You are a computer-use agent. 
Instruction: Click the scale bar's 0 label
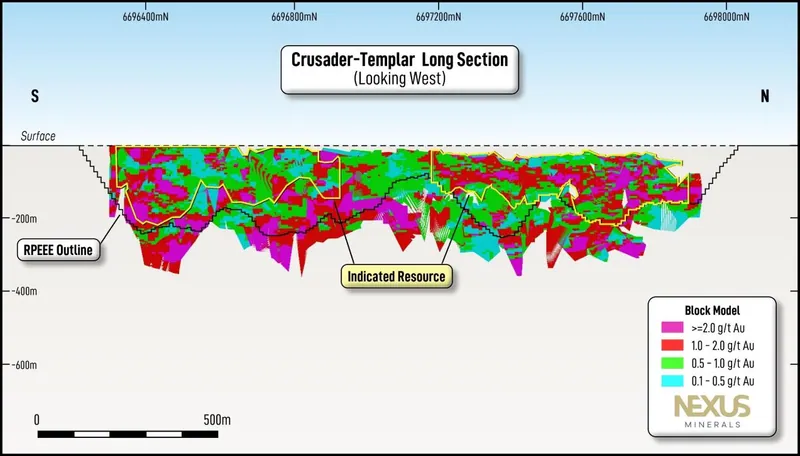(x=37, y=420)
